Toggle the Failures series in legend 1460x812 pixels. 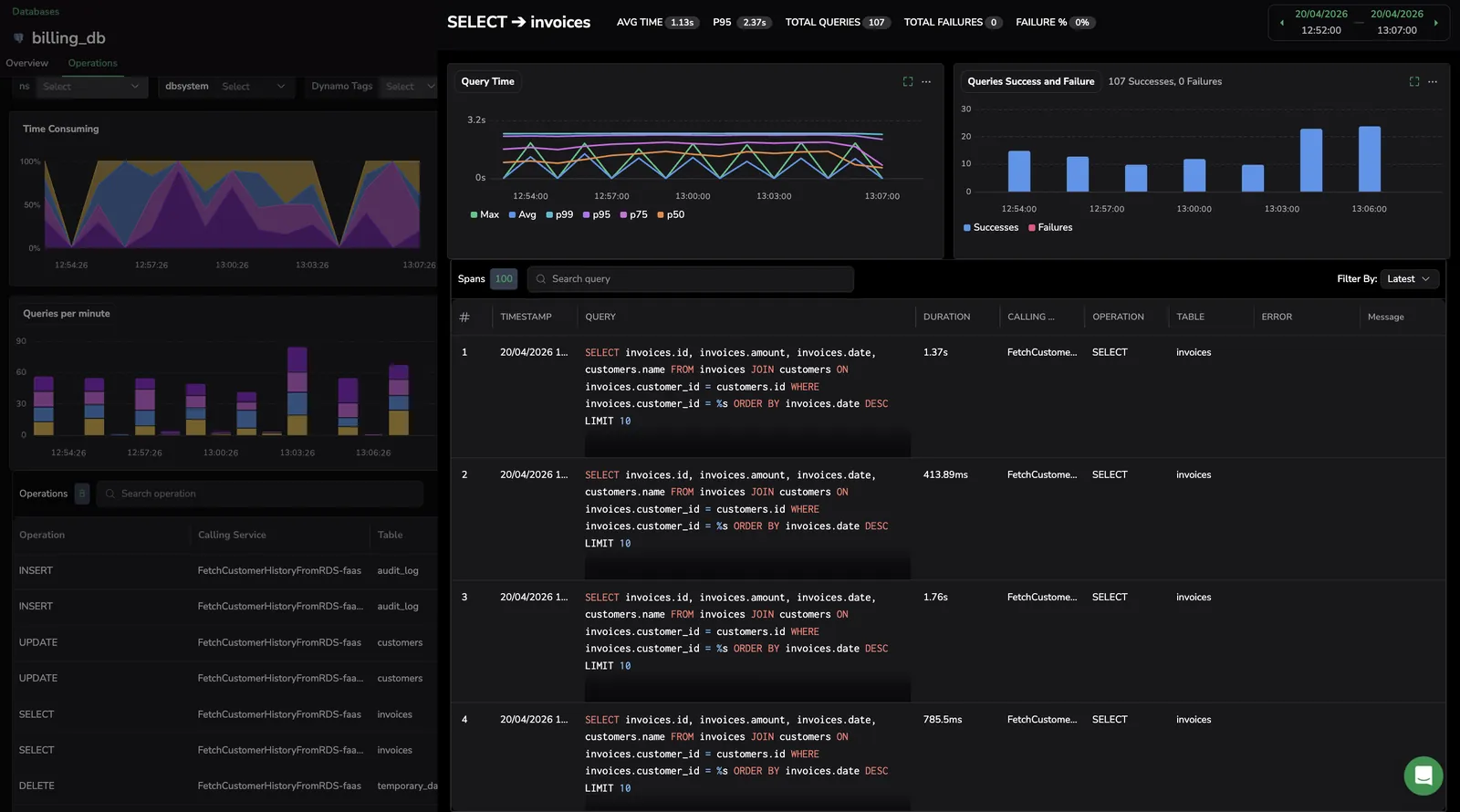(x=1050, y=227)
